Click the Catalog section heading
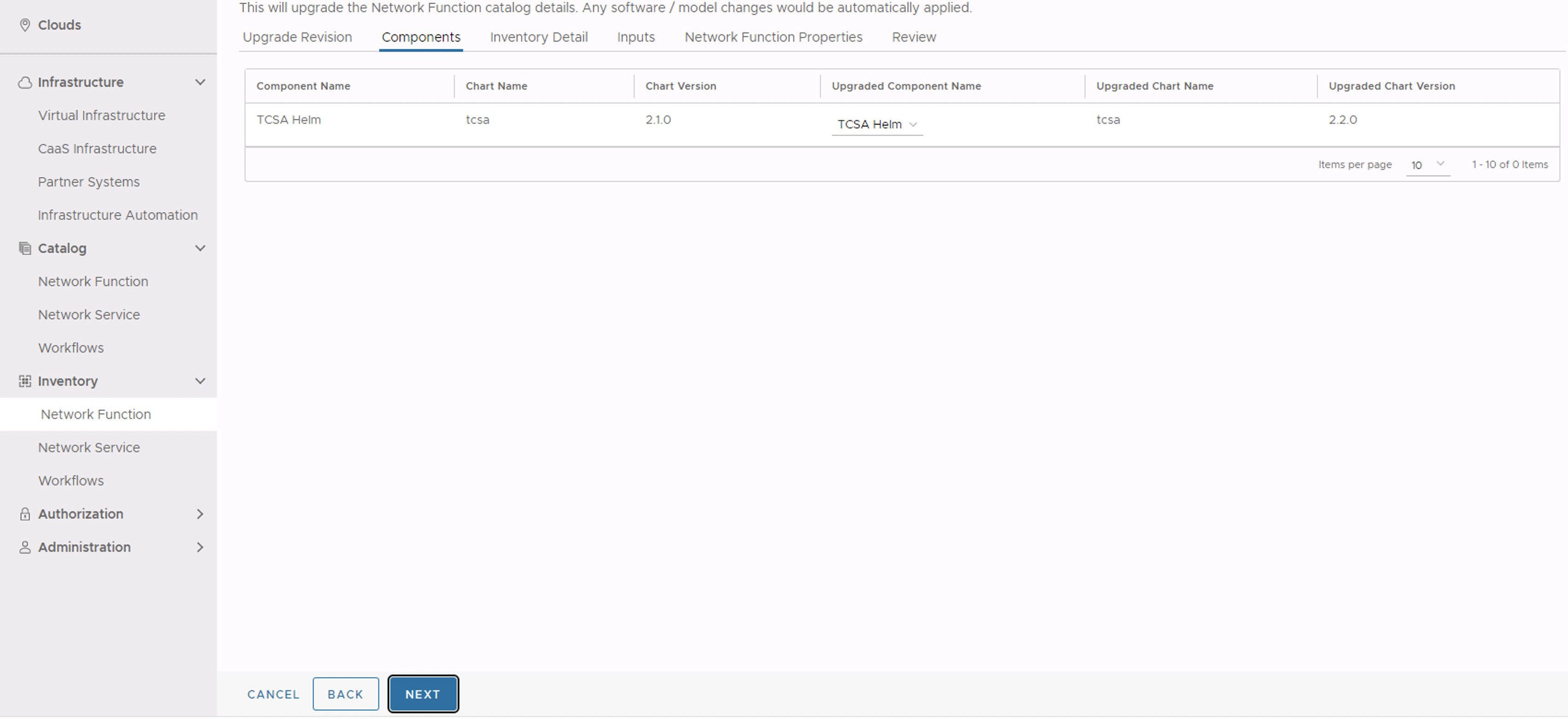This screenshot has width=1568, height=719. 62,249
